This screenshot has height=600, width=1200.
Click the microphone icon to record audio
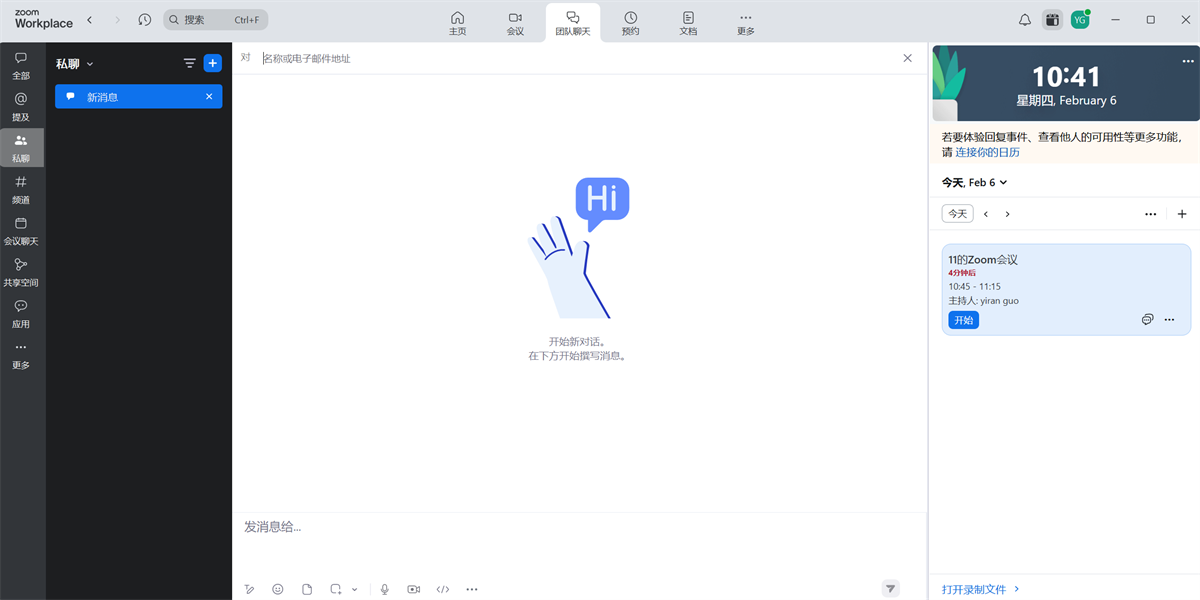[x=385, y=589]
